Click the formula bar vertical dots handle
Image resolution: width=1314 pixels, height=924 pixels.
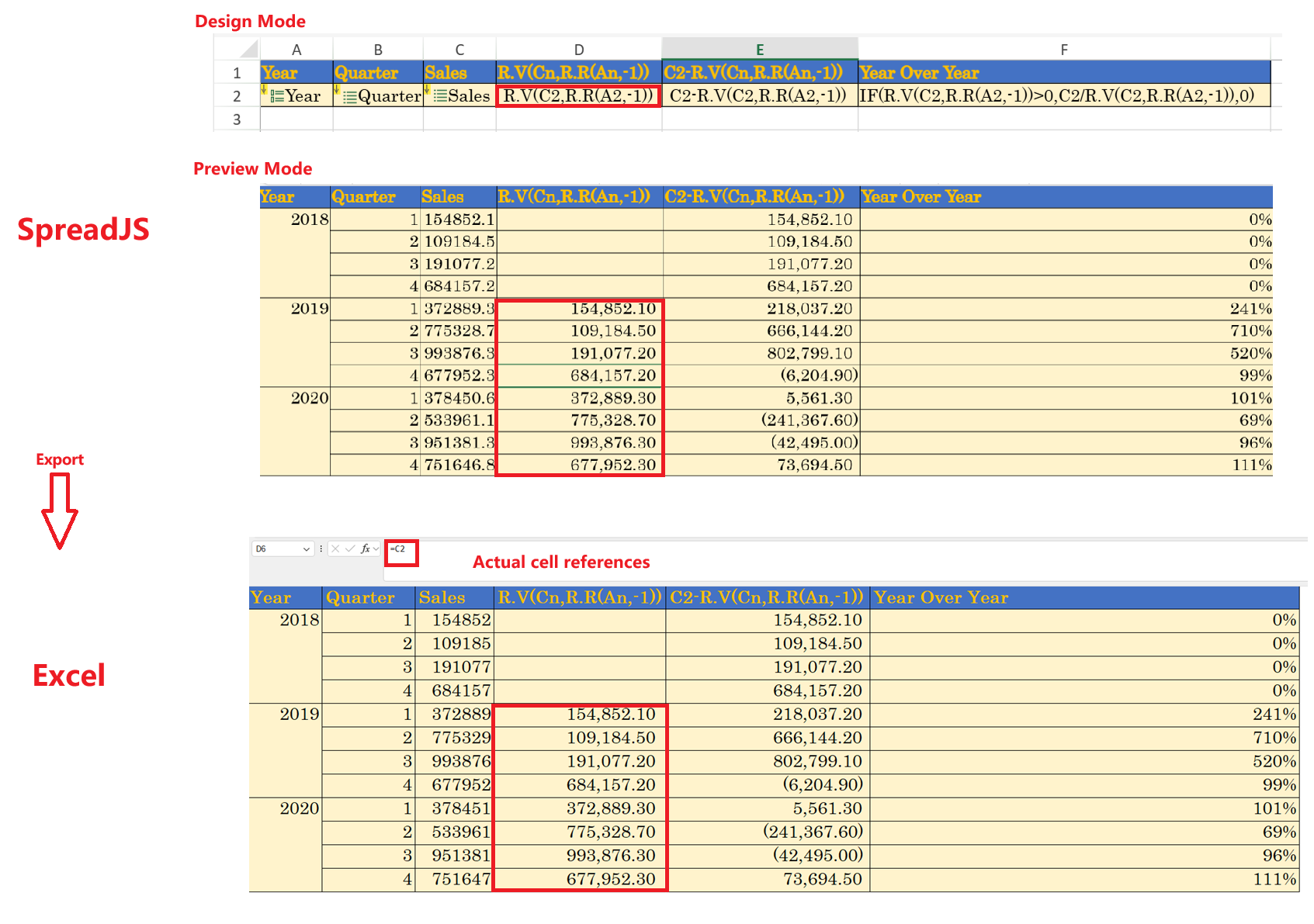321,549
